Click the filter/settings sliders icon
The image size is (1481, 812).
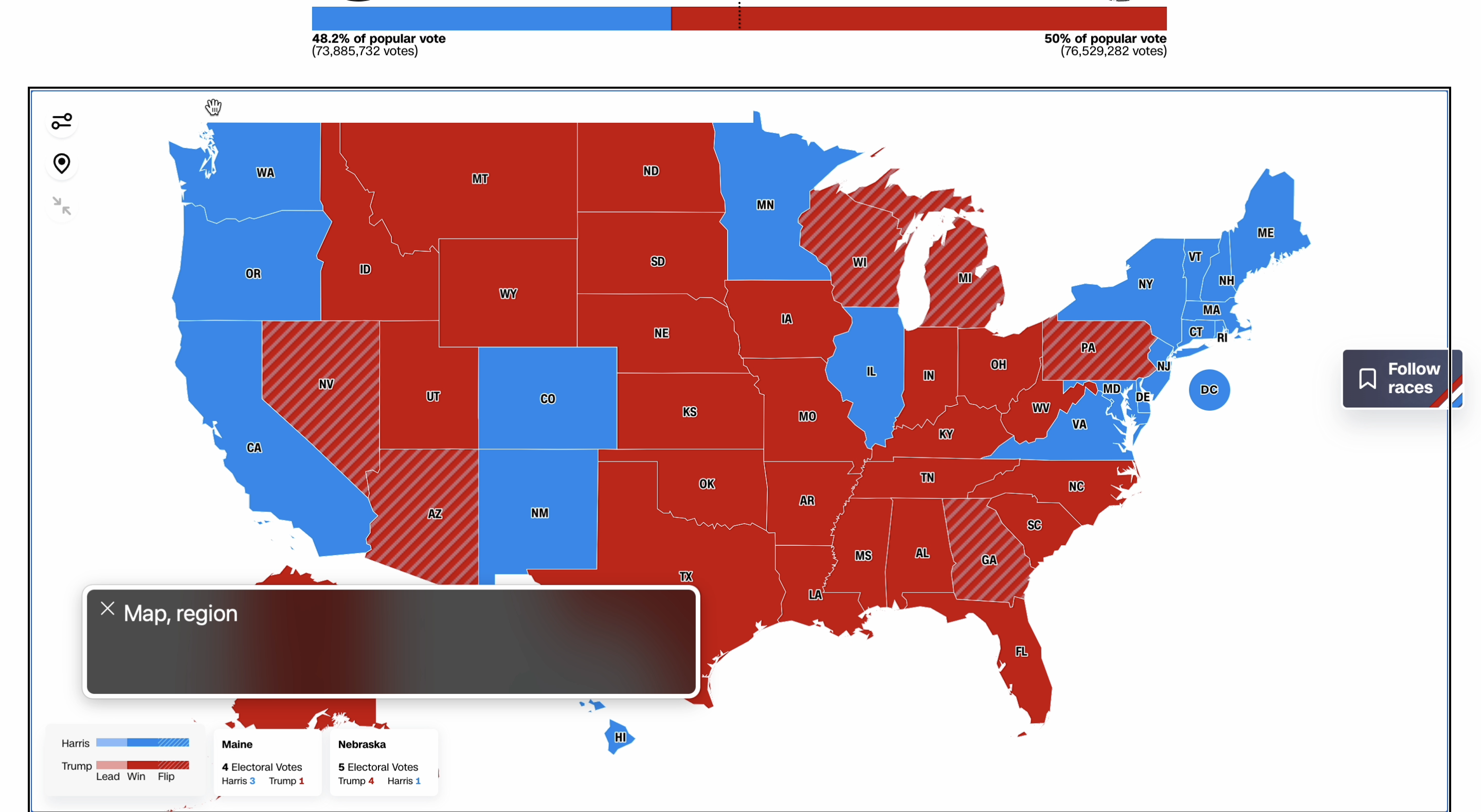[x=62, y=122]
